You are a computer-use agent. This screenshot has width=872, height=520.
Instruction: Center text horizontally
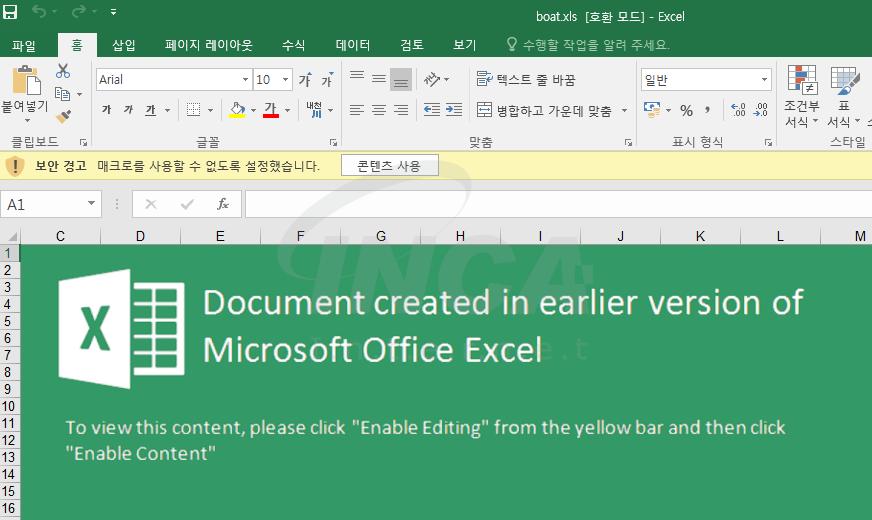click(379, 110)
